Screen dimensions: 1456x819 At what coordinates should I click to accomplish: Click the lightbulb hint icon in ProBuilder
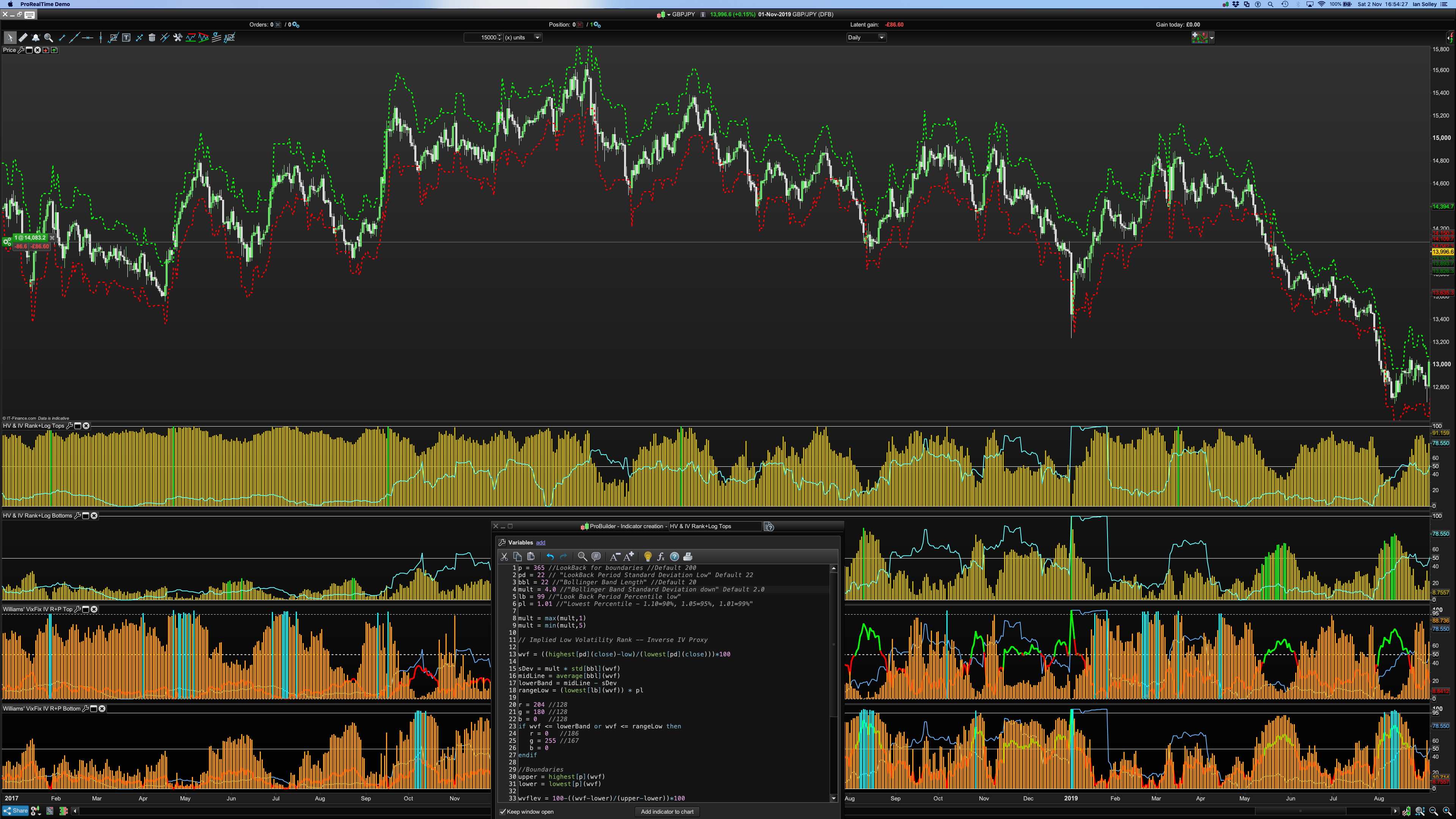pyautogui.click(x=648, y=557)
